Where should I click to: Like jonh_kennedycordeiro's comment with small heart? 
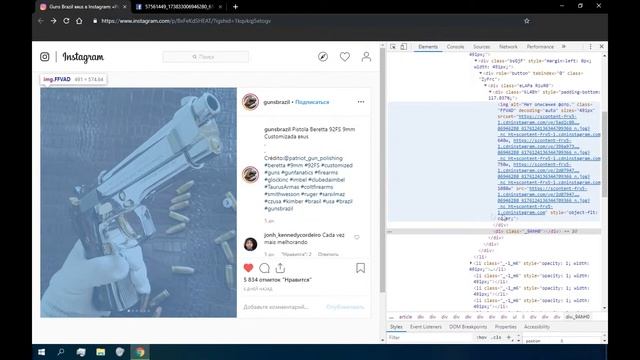pos(357,237)
